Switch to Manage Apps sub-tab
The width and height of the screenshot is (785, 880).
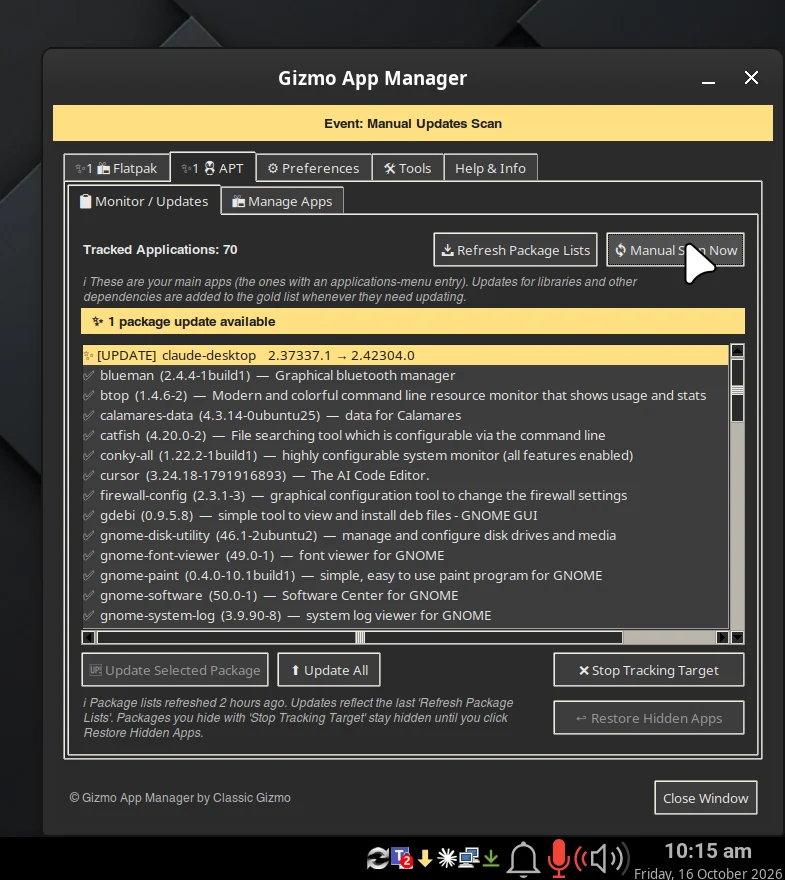(282, 201)
